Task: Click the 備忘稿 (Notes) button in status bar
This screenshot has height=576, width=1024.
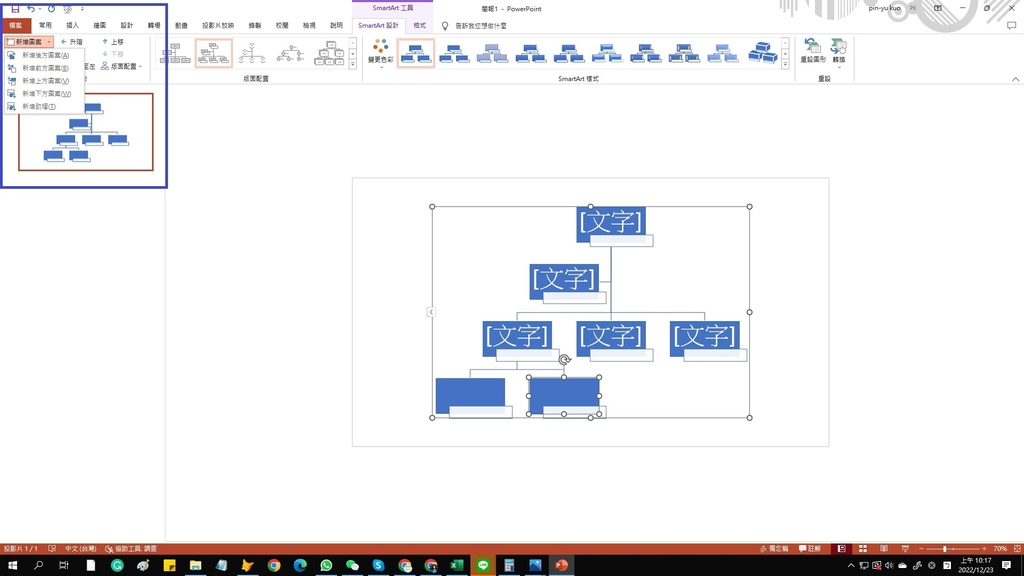Action: click(775, 549)
